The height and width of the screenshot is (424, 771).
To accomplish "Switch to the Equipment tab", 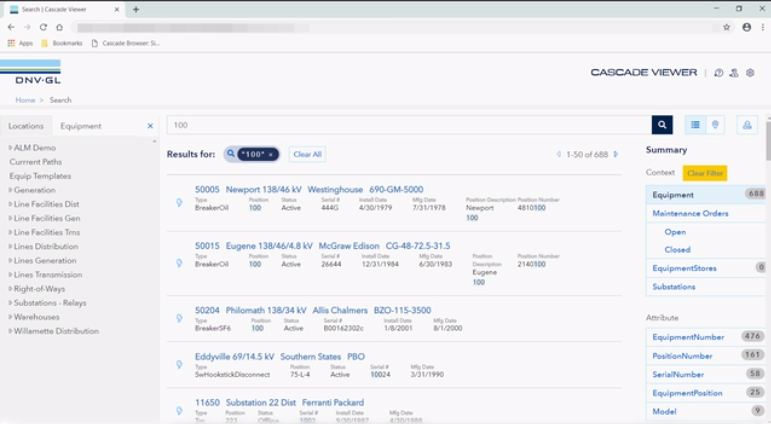I will (x=81, y=126).
